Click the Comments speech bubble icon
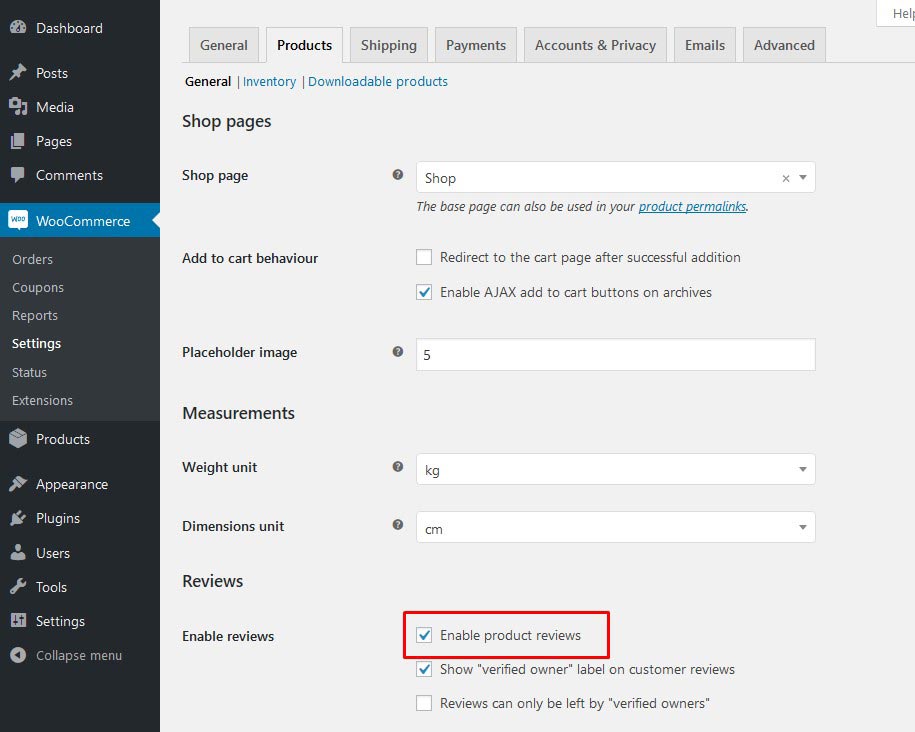915x732 pixels. [18, 175]
